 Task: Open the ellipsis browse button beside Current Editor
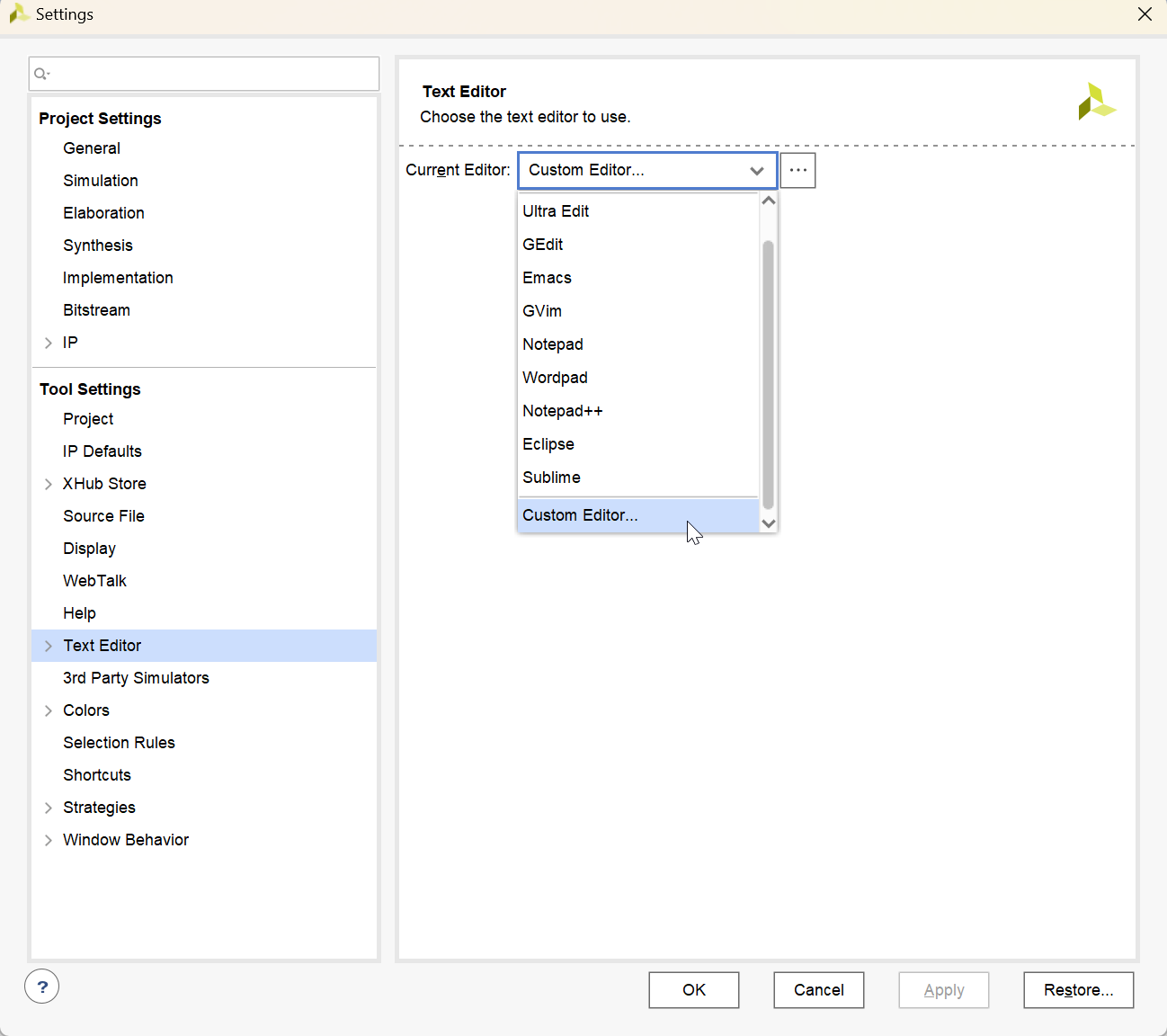coord(797,170)
